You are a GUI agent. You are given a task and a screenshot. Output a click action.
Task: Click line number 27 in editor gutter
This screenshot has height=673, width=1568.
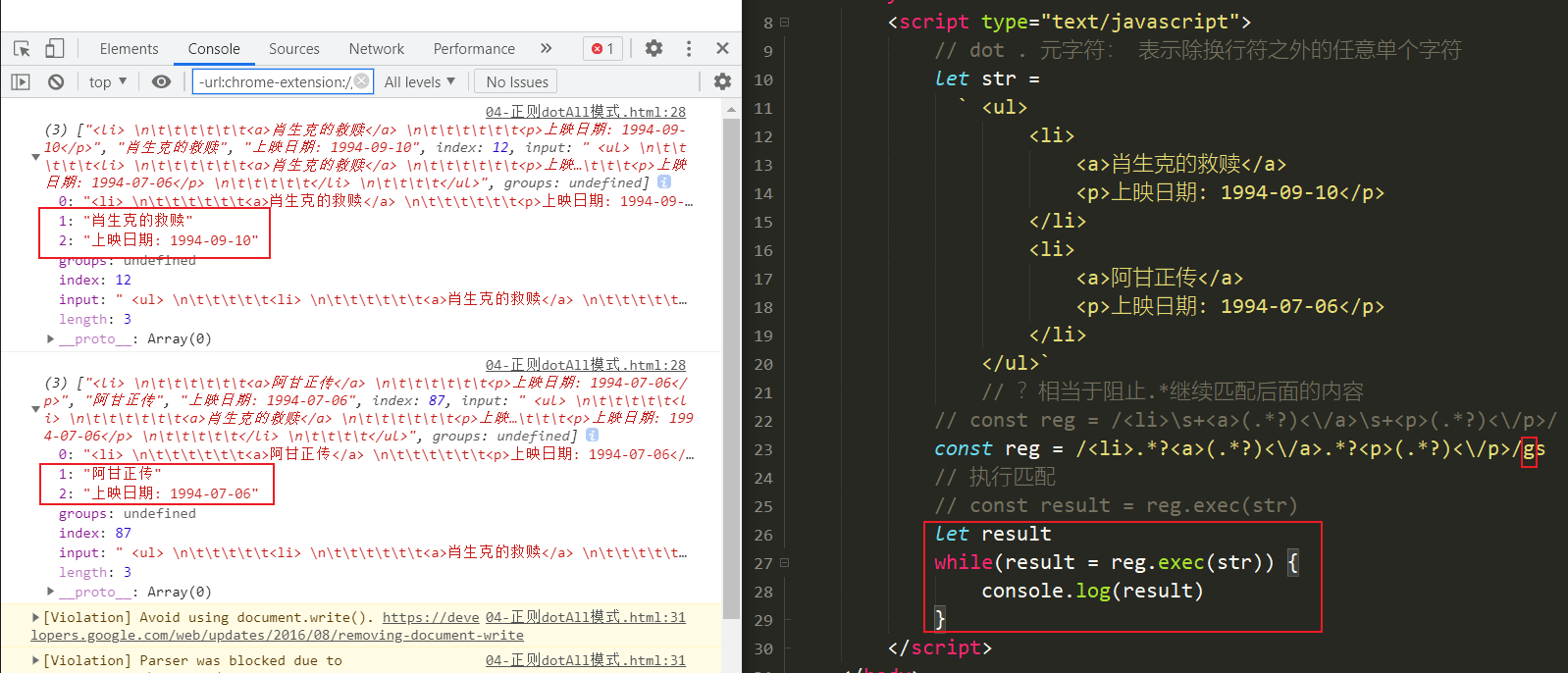tap(763, 563)
